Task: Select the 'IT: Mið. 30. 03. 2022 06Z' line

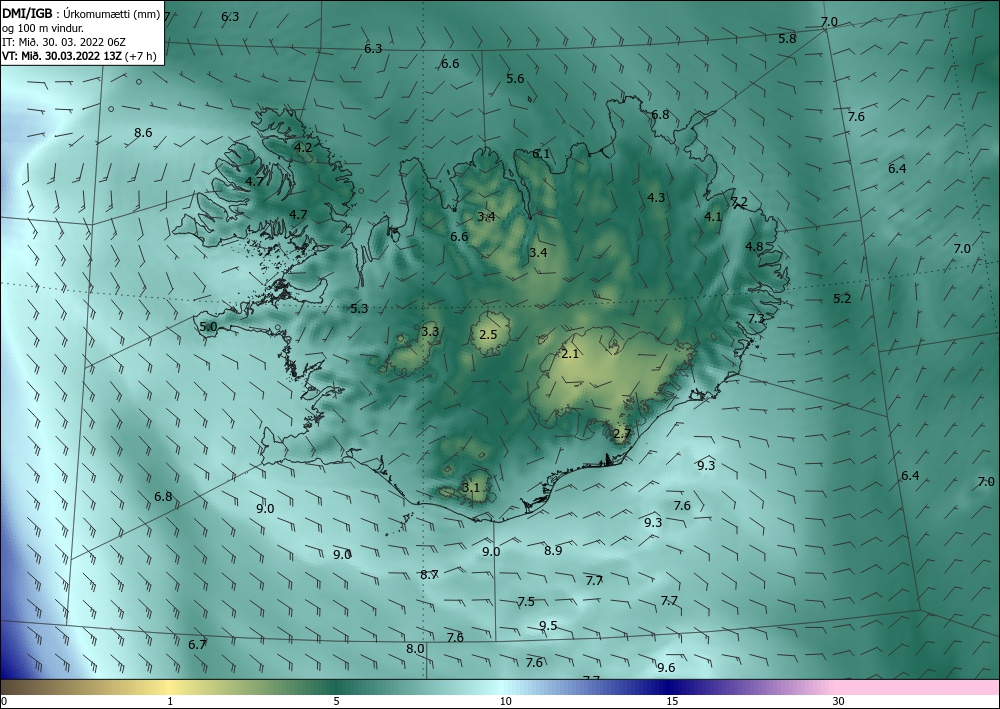Action: pyautogui.click(x=64, y=42)
